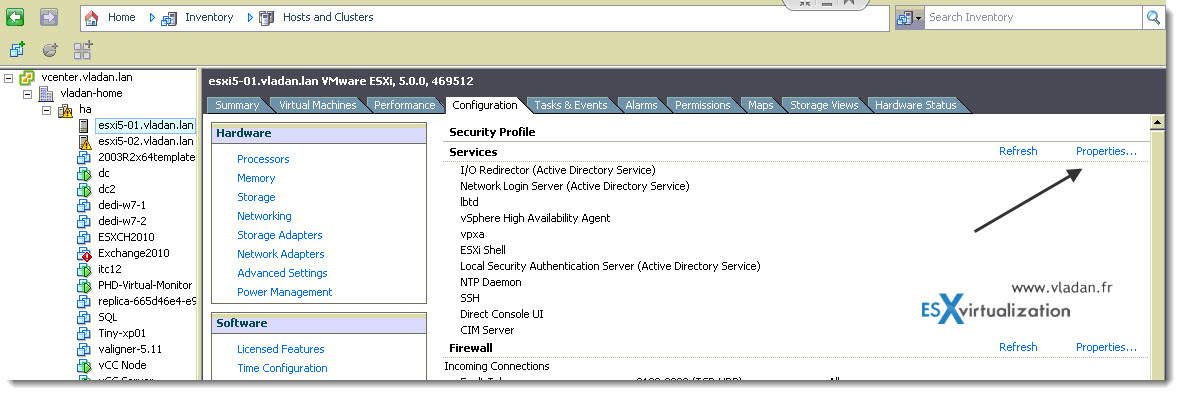Open Properties for Firewall
This screenshot has width=1181, height=395.
pos(1106,347)
